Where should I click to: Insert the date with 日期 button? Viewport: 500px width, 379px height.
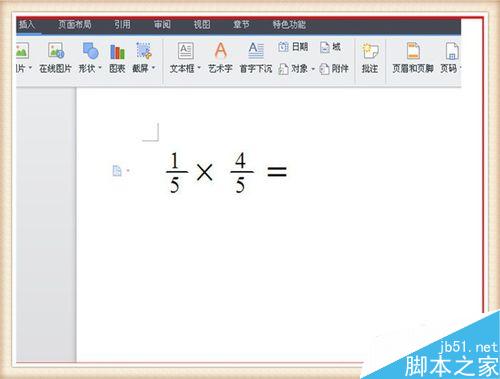[293, 47]
